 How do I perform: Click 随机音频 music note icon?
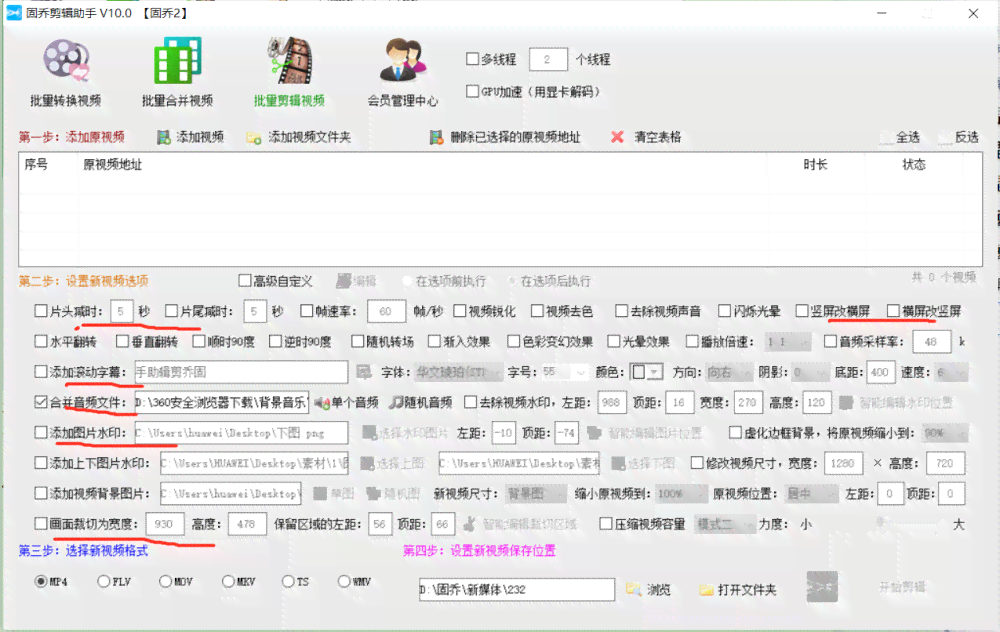click(396, 402)
